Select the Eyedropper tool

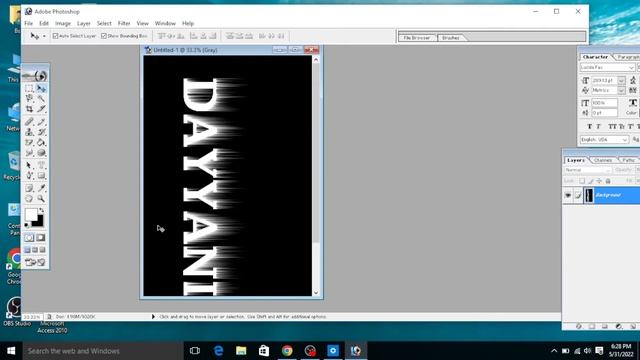click(41, 188)
